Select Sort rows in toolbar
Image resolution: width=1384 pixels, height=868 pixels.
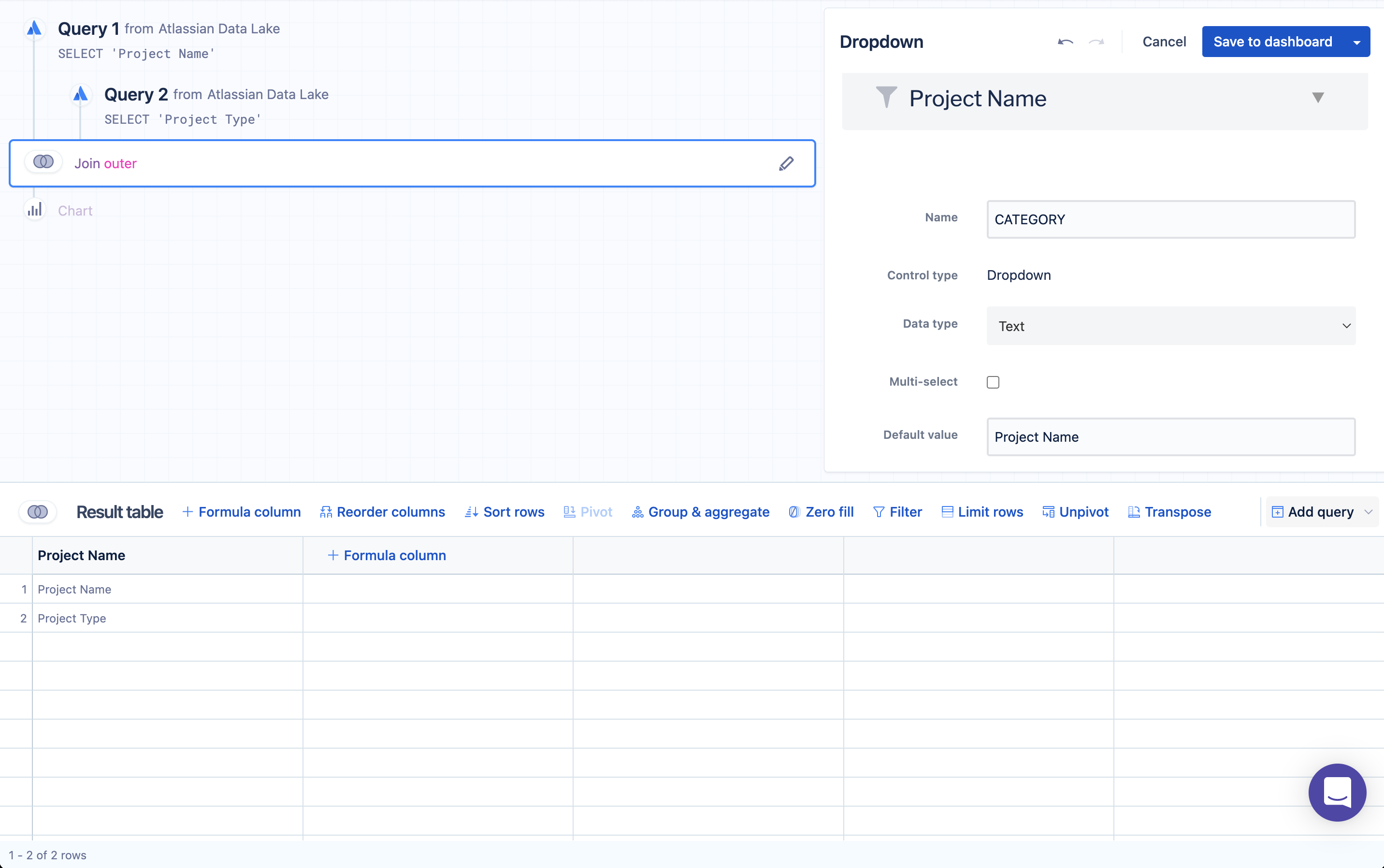coord(505,511)
